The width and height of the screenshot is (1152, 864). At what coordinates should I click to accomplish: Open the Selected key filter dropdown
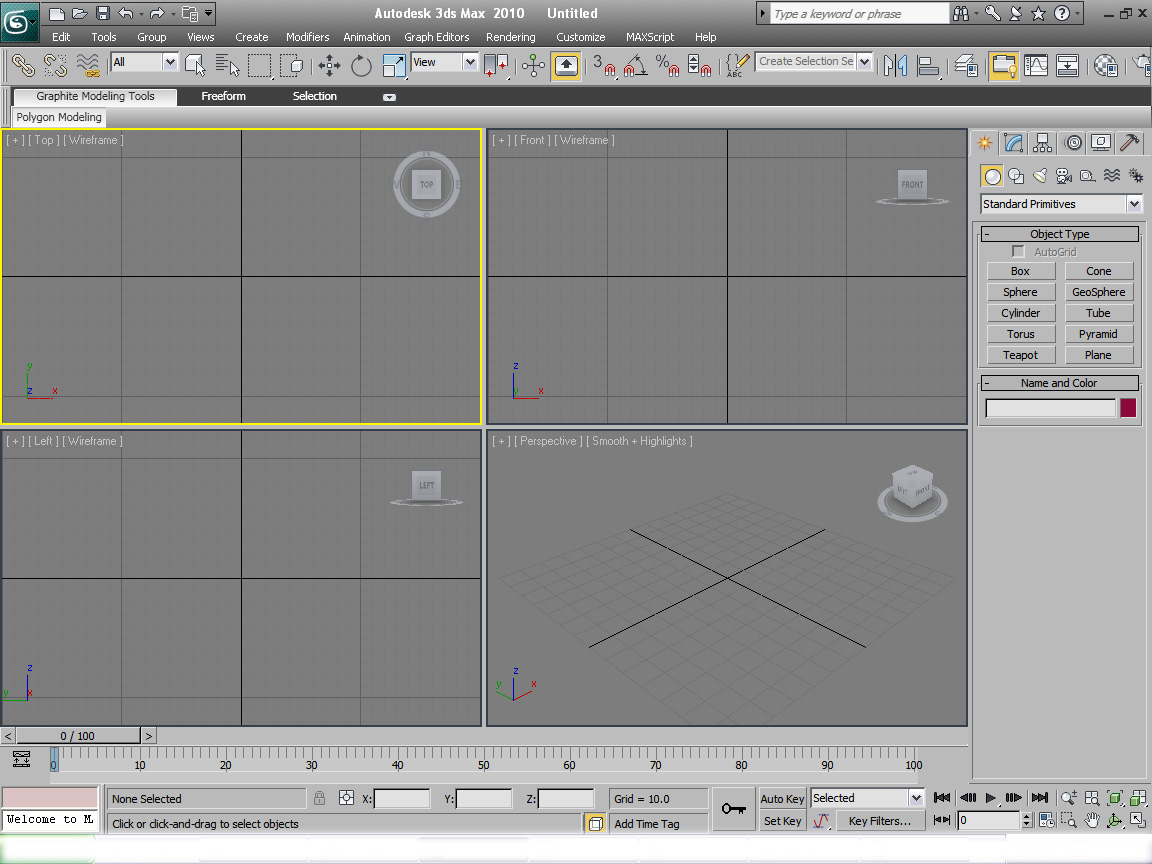[x=915, y=798]
